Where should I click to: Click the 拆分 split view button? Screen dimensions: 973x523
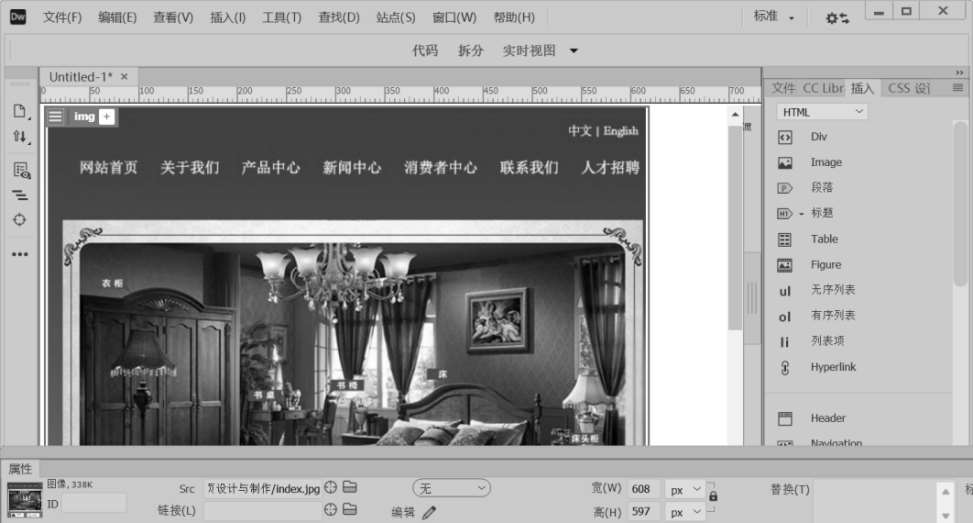point(470,50)
